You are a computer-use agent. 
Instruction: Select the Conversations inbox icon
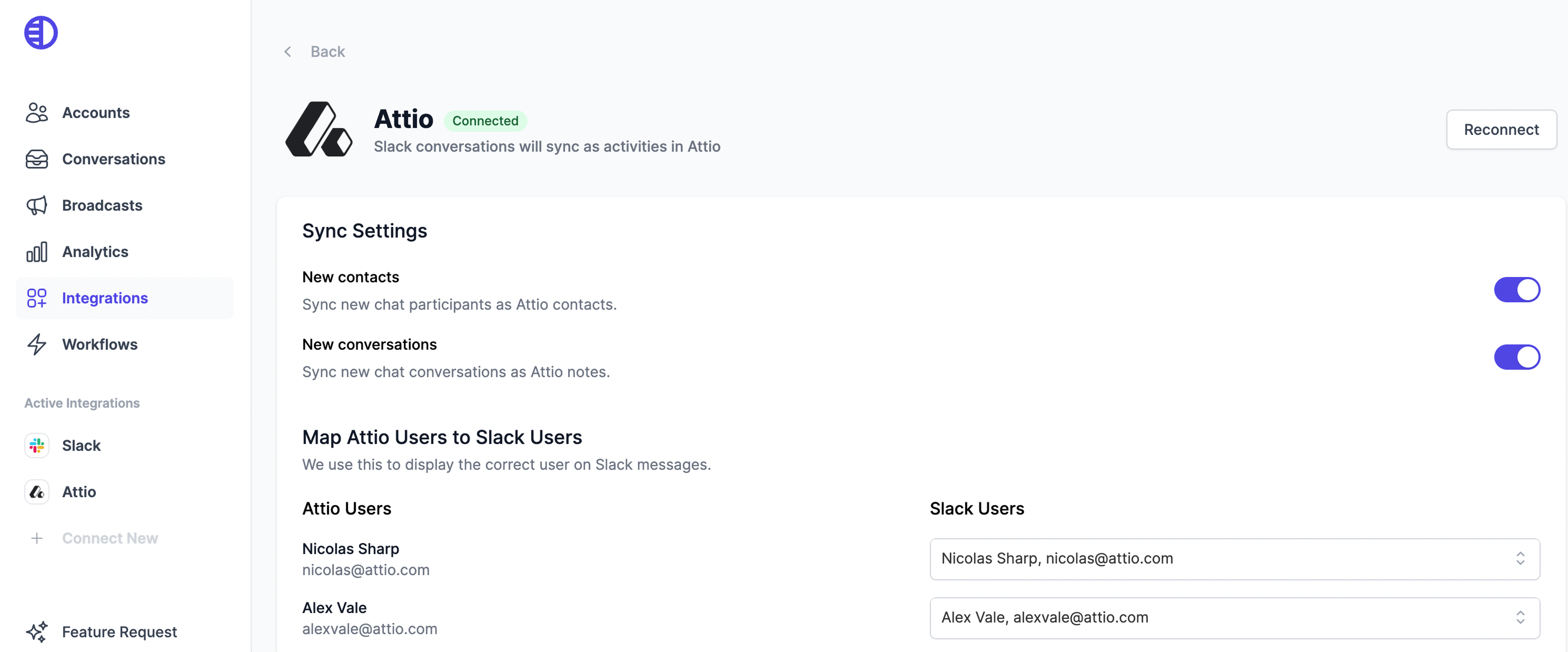coord(36,159)
